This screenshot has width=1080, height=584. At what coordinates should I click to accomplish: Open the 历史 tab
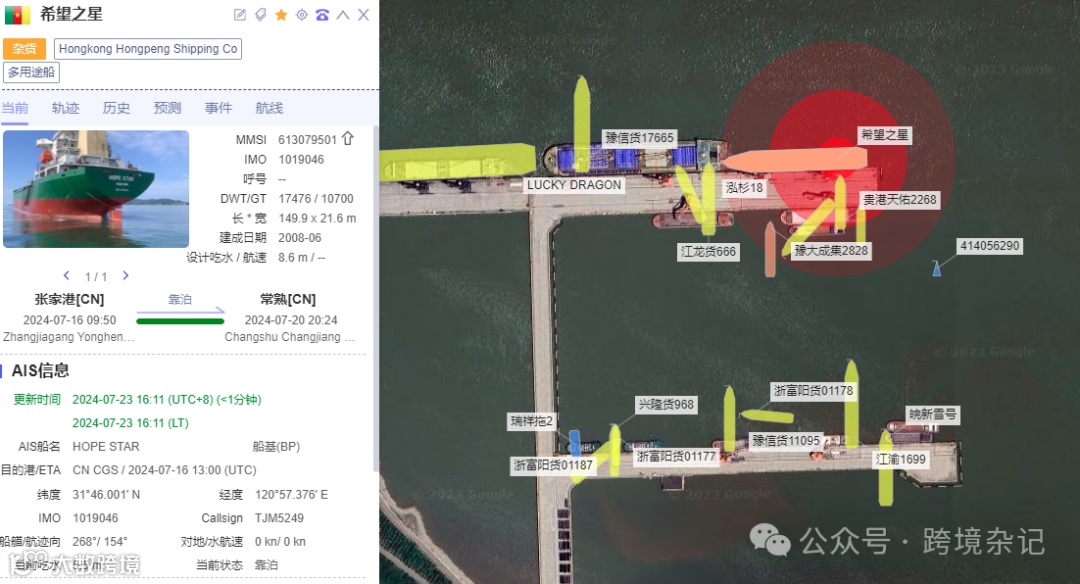point(116,108)
